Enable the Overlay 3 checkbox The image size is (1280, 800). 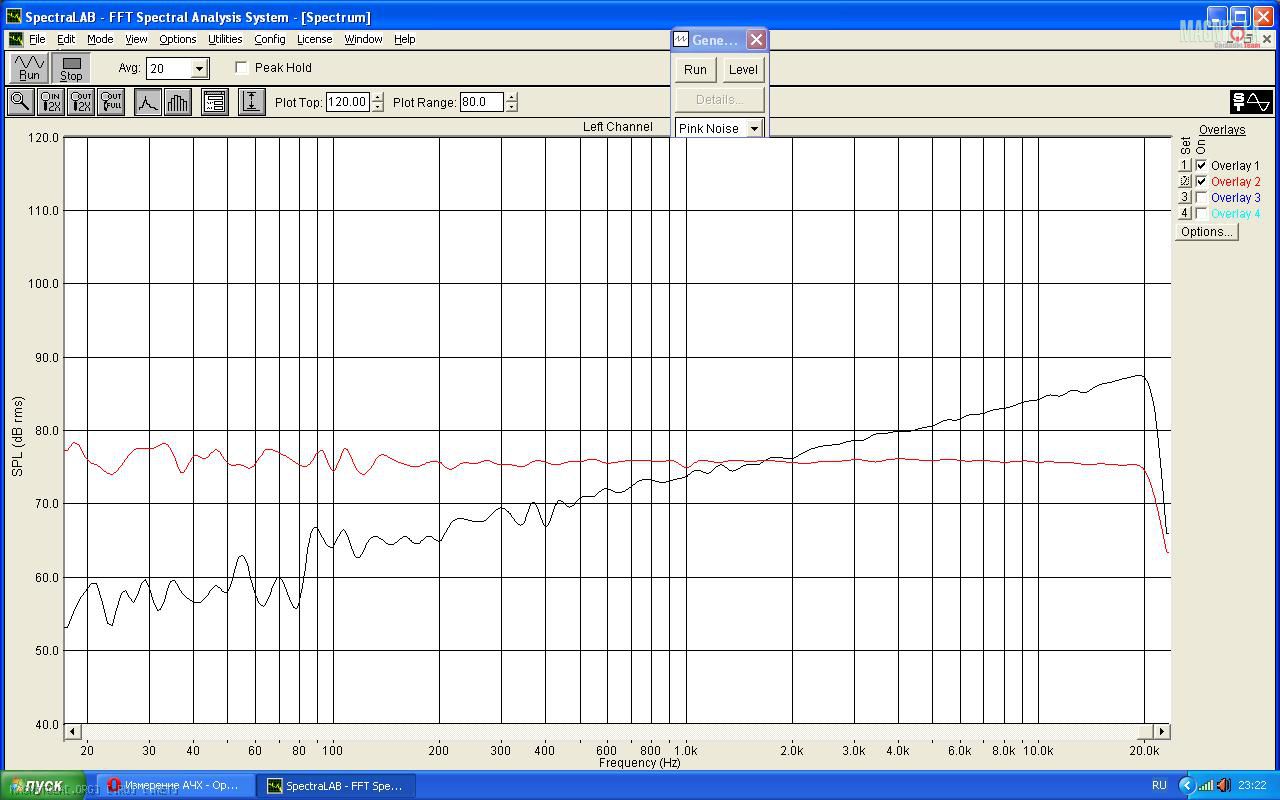click(x=1201, y=198)
